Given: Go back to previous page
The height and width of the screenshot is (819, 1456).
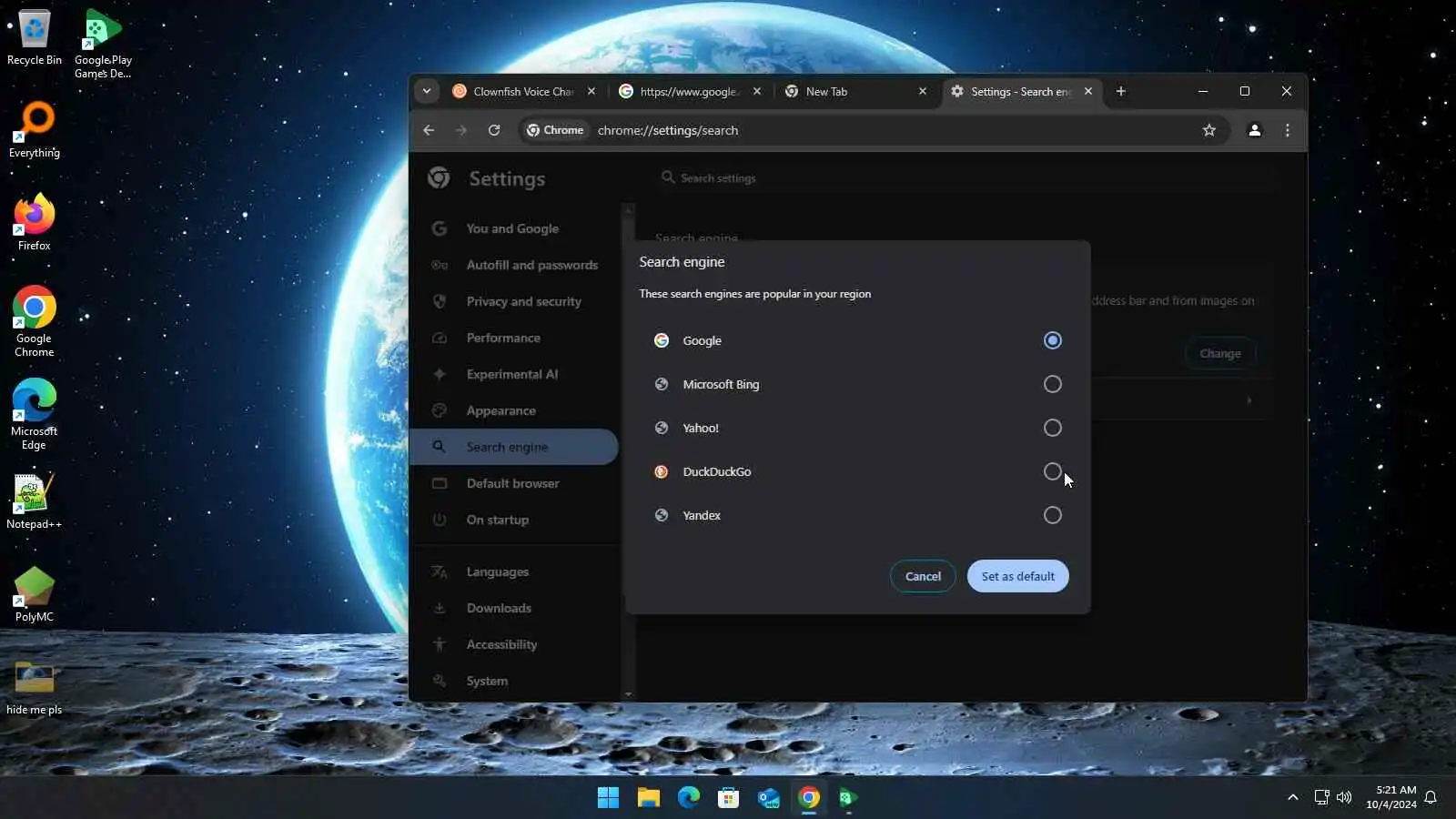Looking at the screenshot, I should coord(429,130).
